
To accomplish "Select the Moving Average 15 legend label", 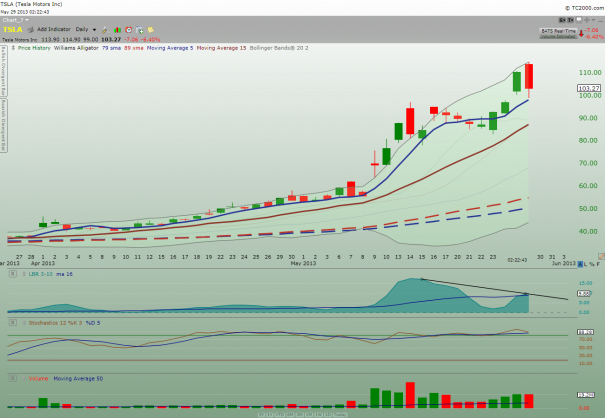I will click(x=221, y=48).
